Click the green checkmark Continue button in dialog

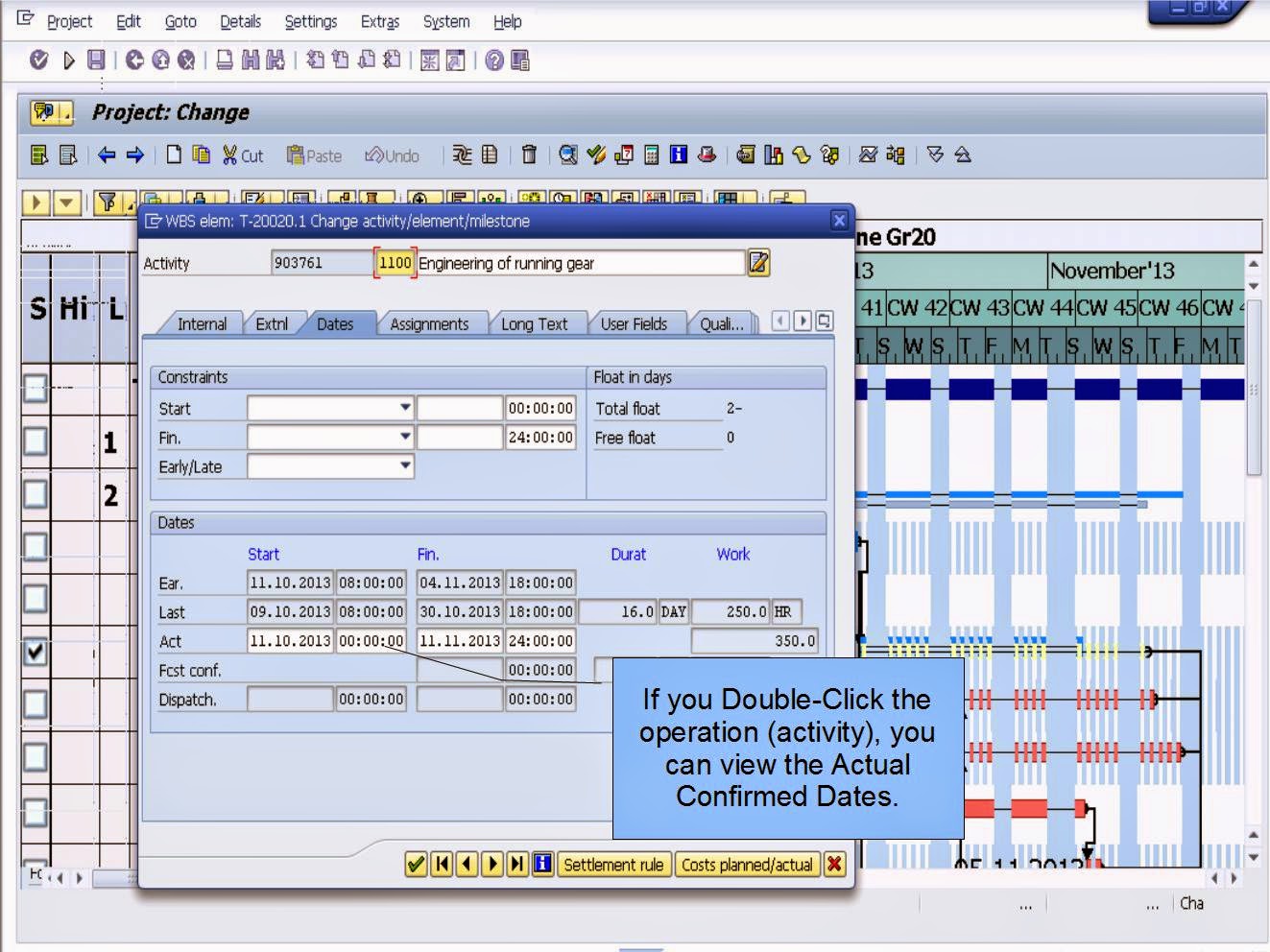416,864
